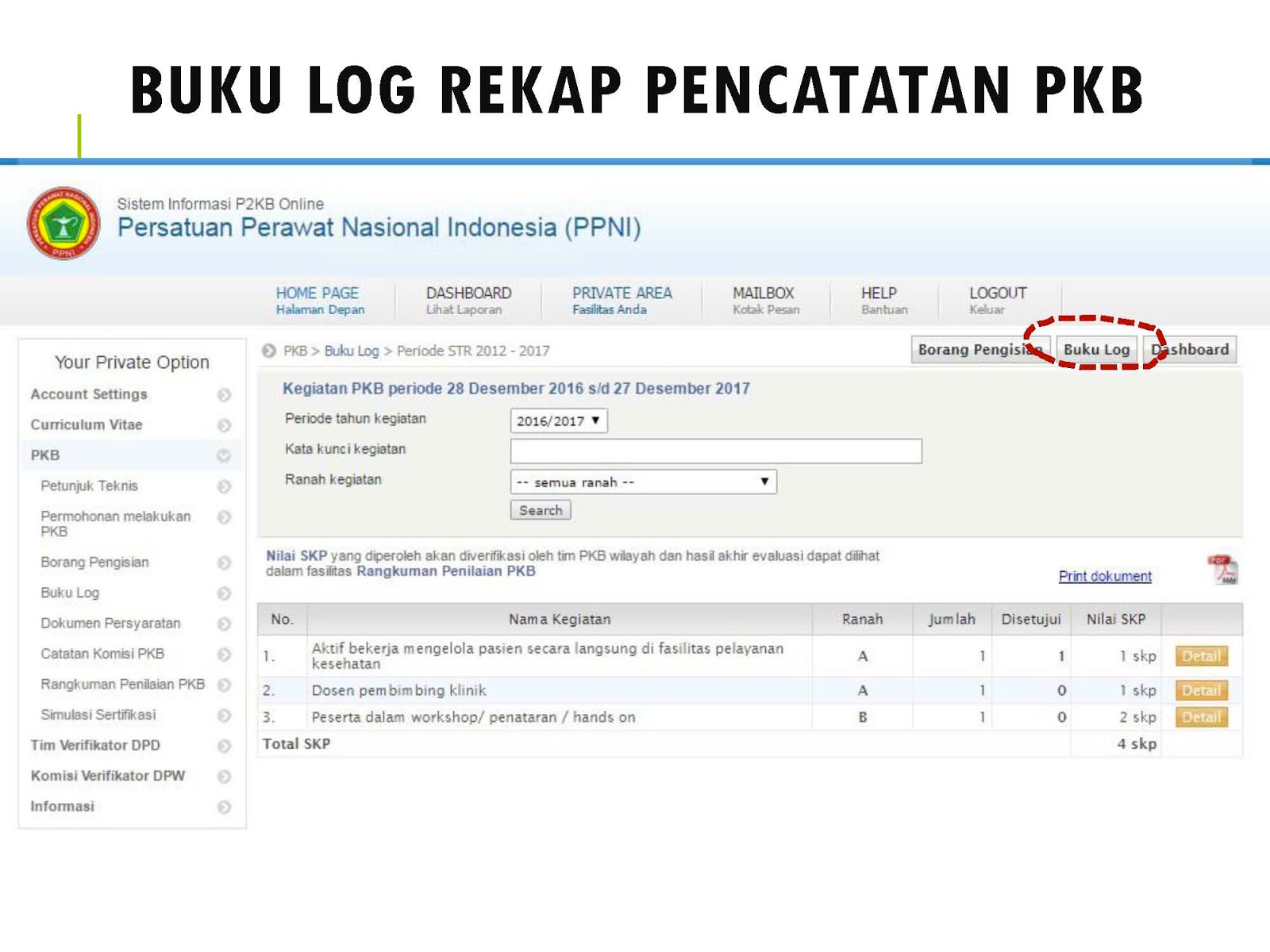This screenshot has height=952, width=1270.
Task: Click arrow icon beside Curriculum Vitae
Action: (224, 425)
